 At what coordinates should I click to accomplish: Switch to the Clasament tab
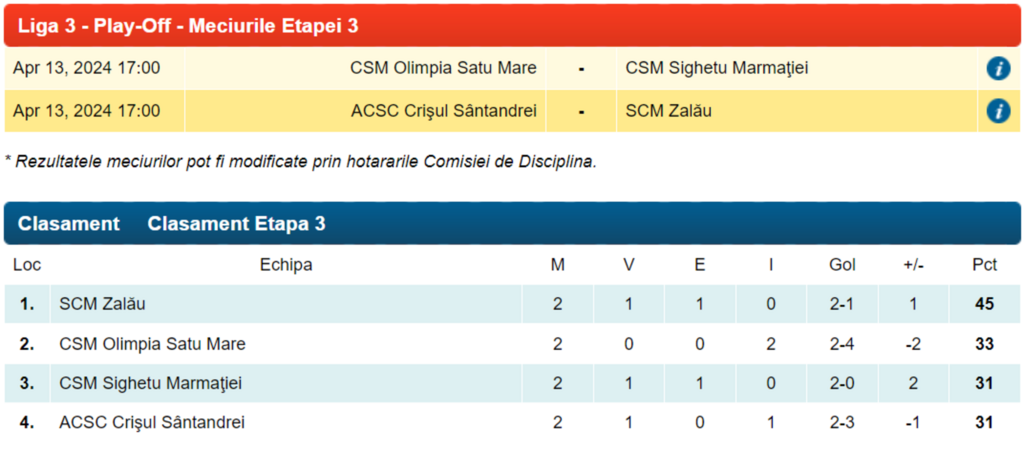(x=68, y=224)
